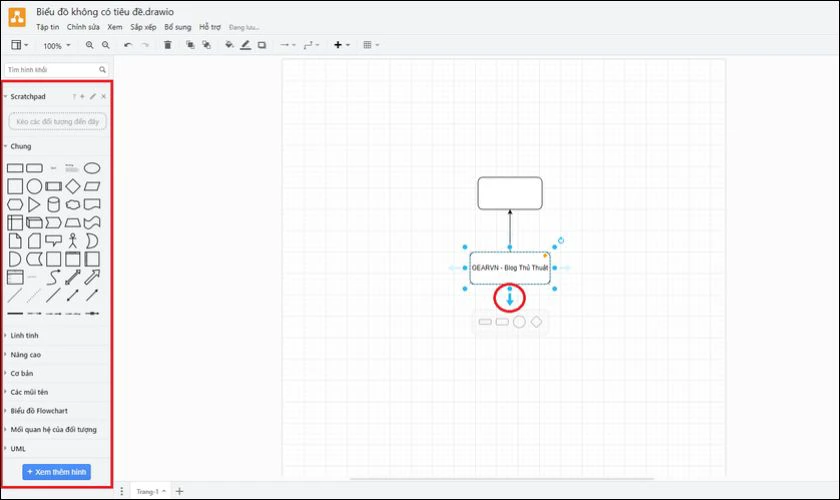Click the fill color bucket icon

[x=229, y=45]
